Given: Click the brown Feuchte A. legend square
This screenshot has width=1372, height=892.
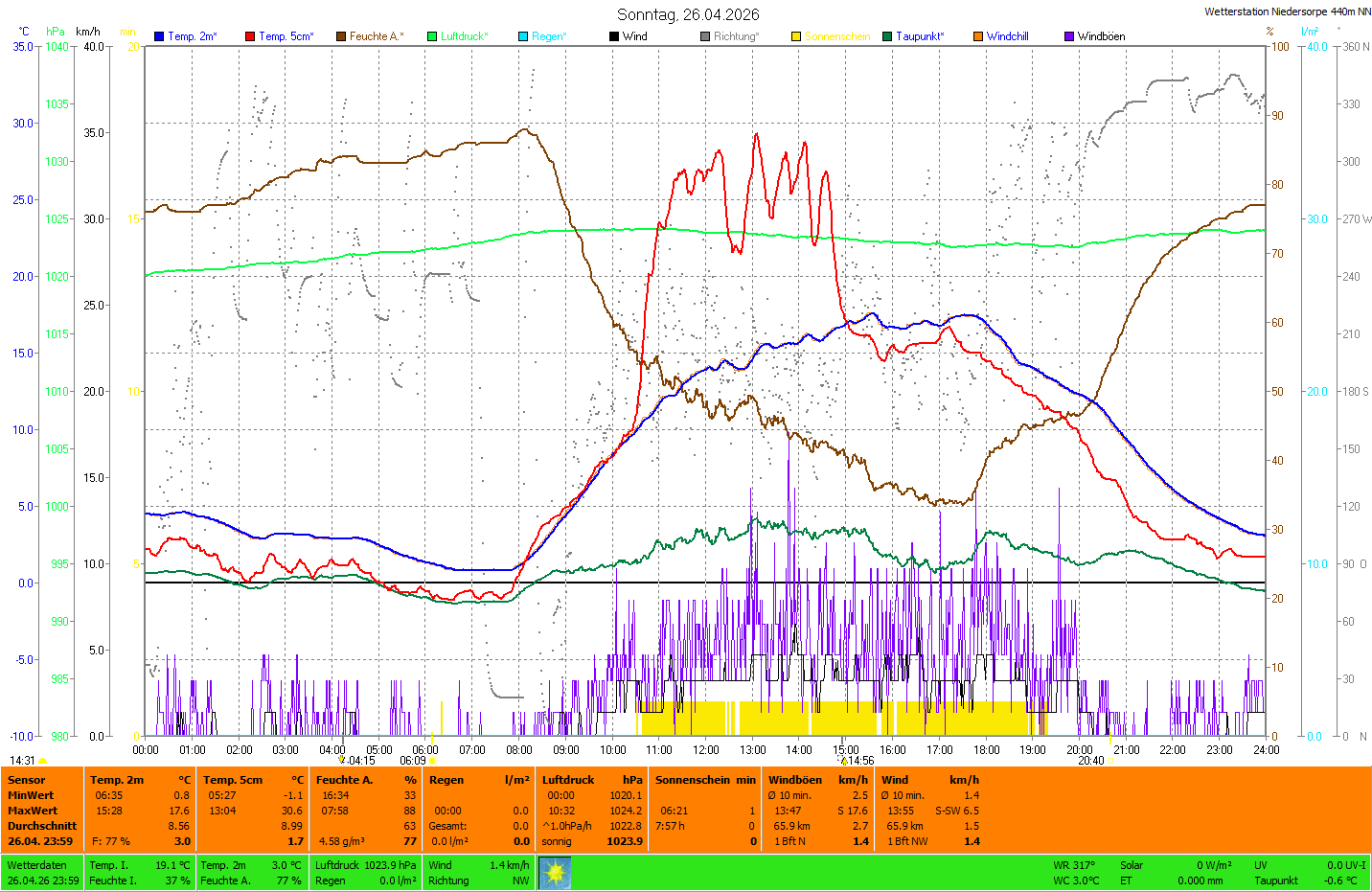Looking at the screenshot, I should click(x=341, y=36).
